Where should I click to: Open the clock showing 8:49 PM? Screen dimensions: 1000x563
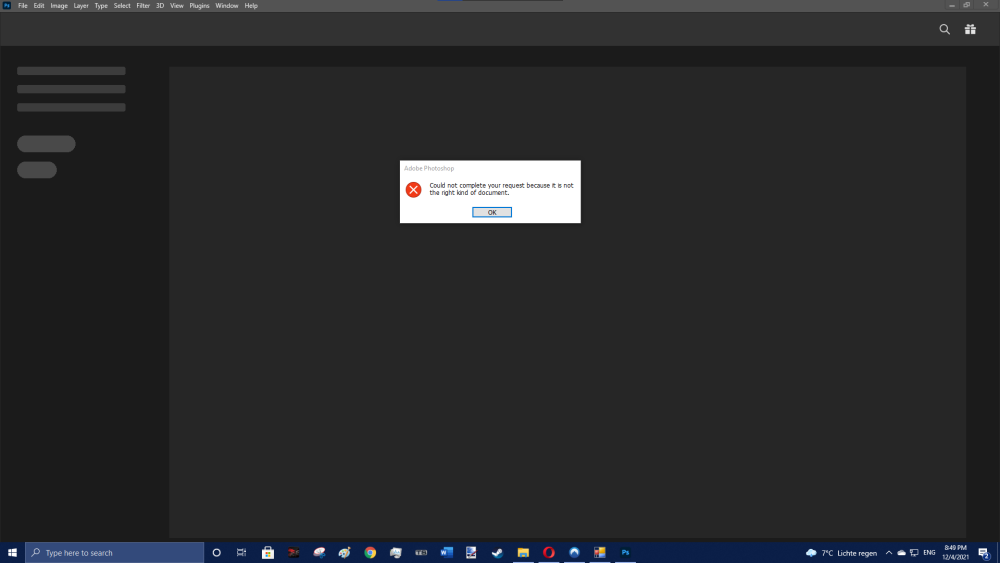(x=955, y=553)
